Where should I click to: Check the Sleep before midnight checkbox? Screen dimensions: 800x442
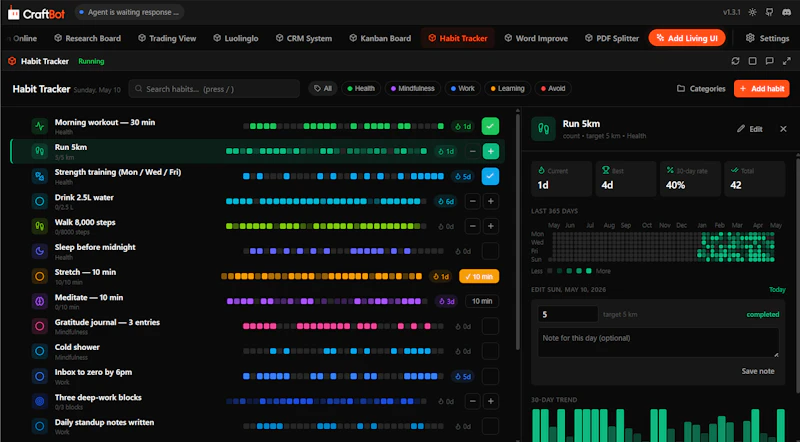[x=490, y=251]
